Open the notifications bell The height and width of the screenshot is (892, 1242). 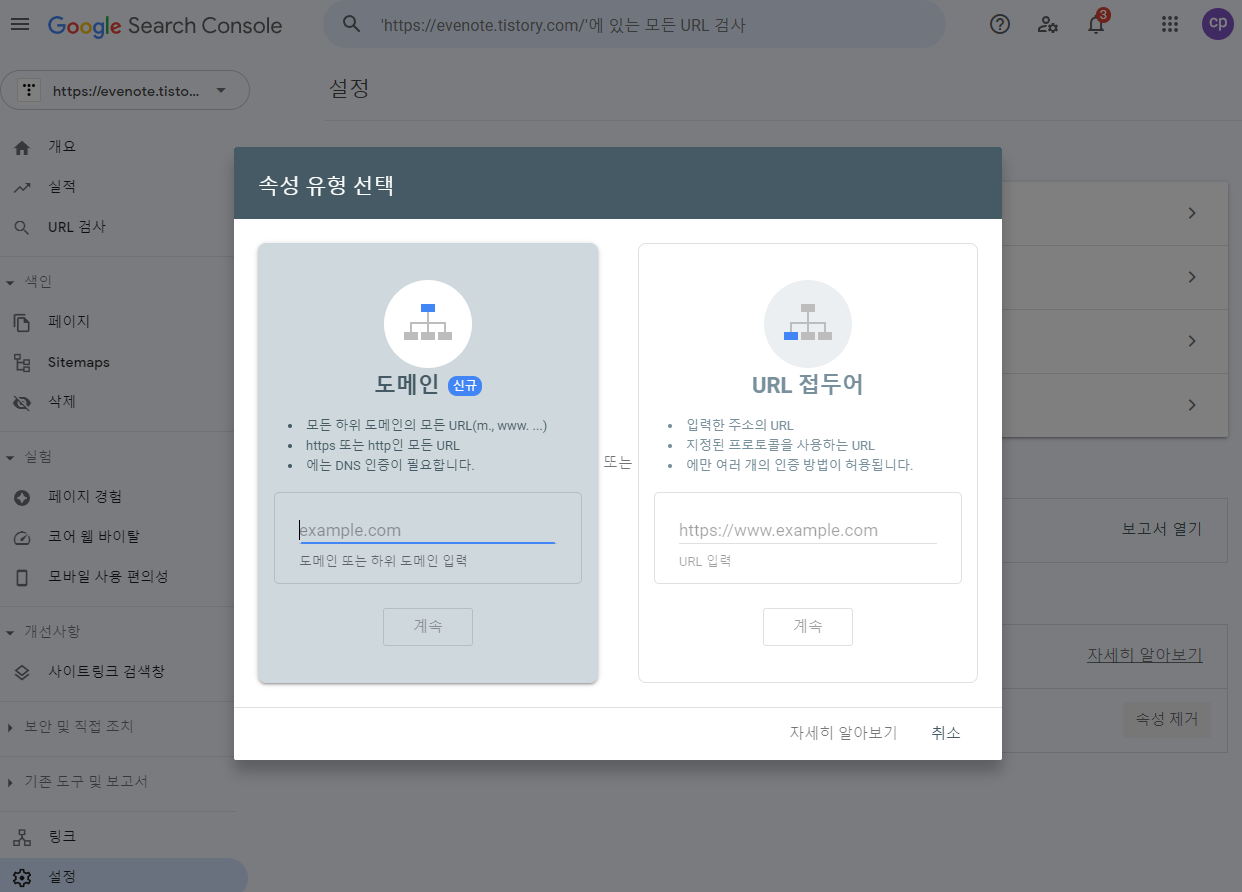[x=1097, y=23]
